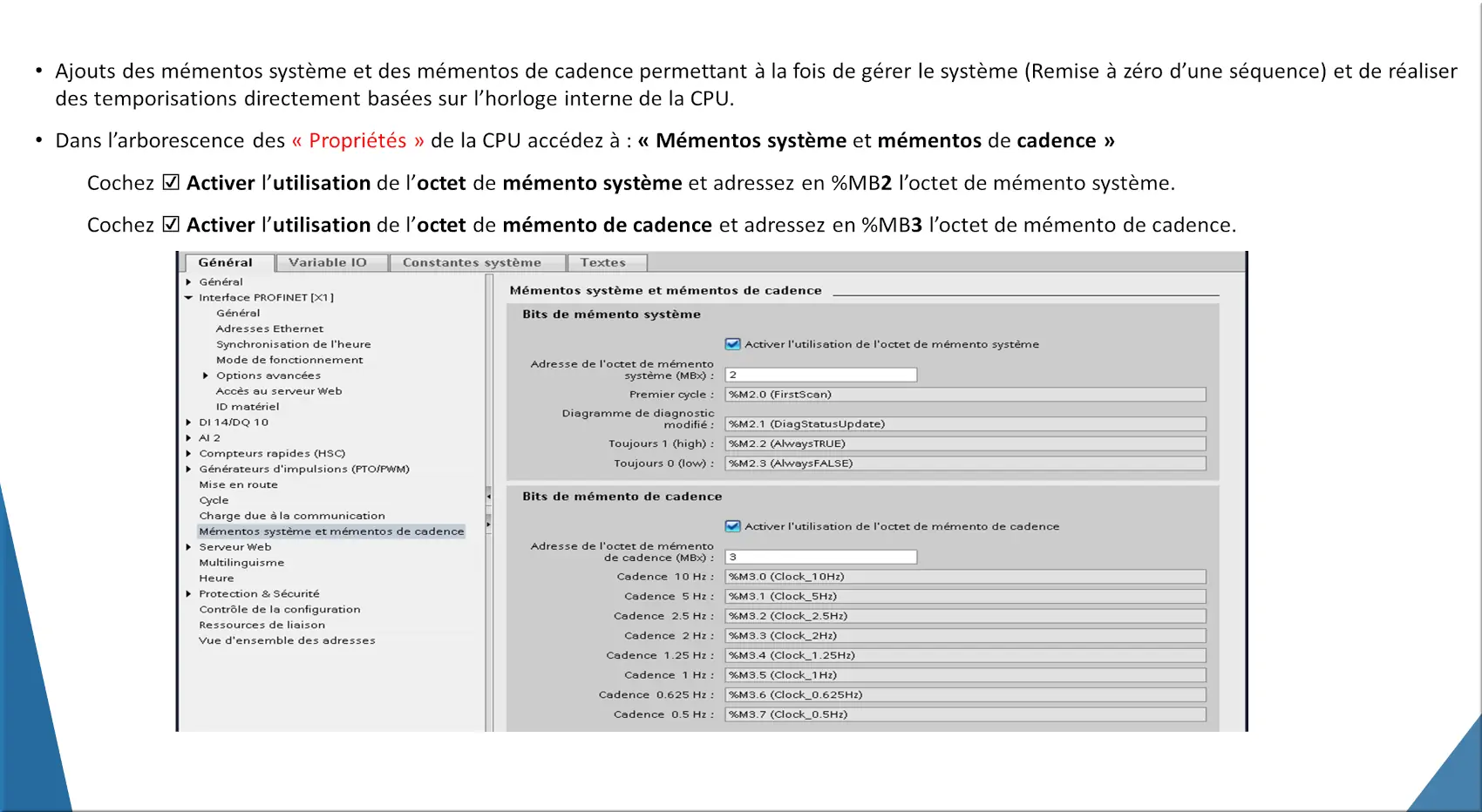Click the Bits de mémento système heading
Image resolution: width=1482 pixels, height=812 pixels.
coord(611,315)
